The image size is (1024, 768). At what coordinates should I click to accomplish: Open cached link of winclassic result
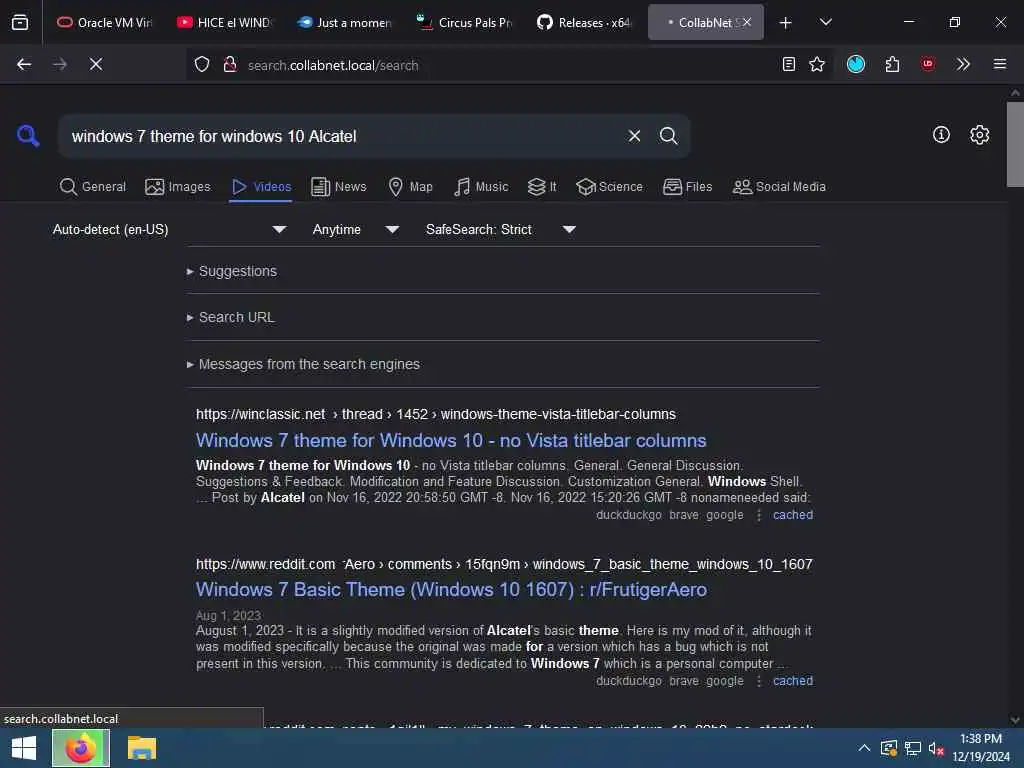(x=793, y=515)
